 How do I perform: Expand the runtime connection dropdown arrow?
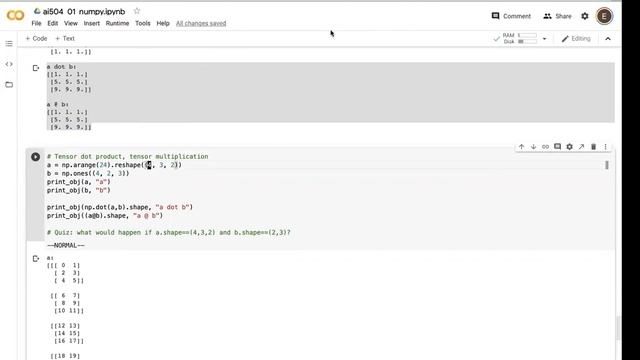544,39
